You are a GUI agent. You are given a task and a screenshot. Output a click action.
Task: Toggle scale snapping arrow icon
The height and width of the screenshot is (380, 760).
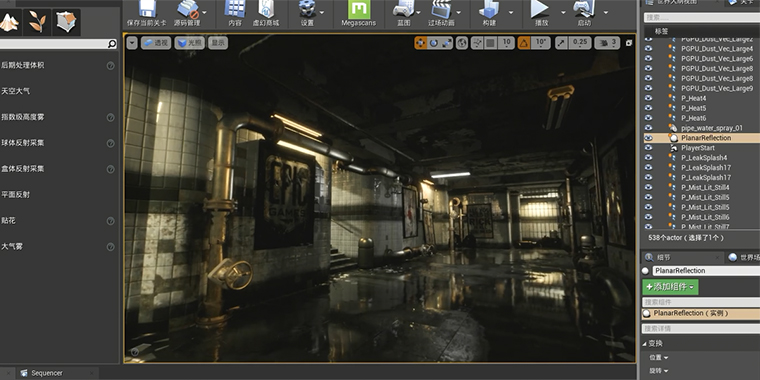point(561,43)
